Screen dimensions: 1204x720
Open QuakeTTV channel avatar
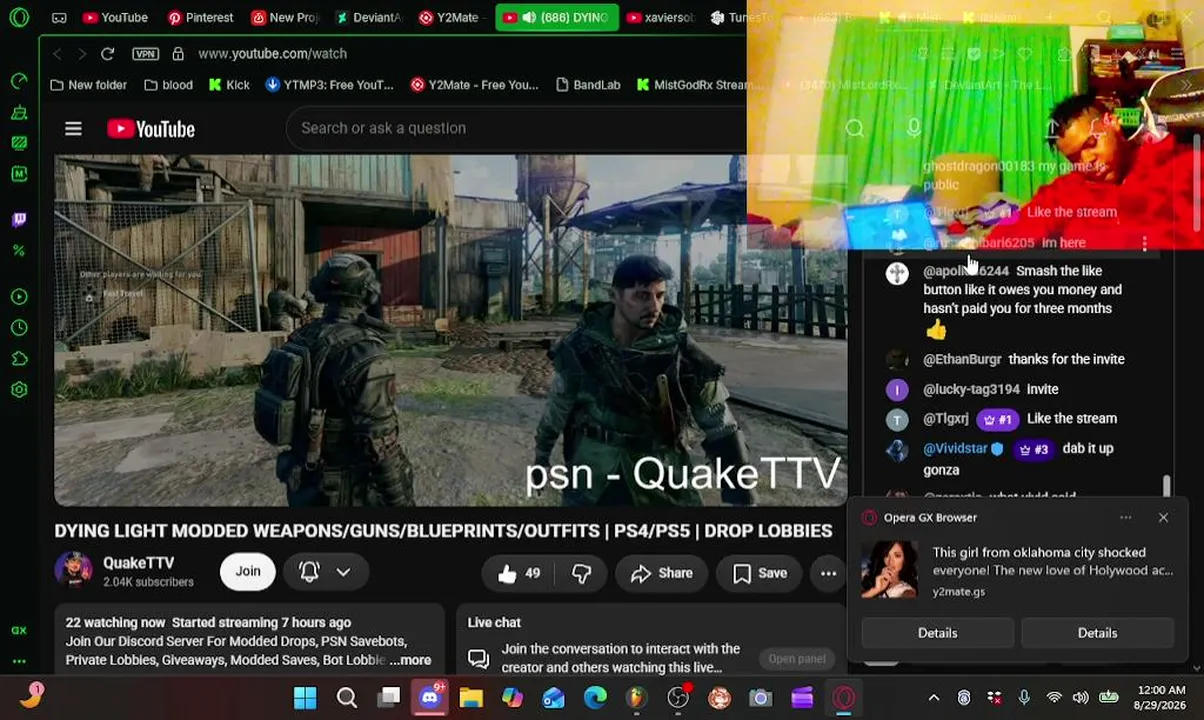73,571
